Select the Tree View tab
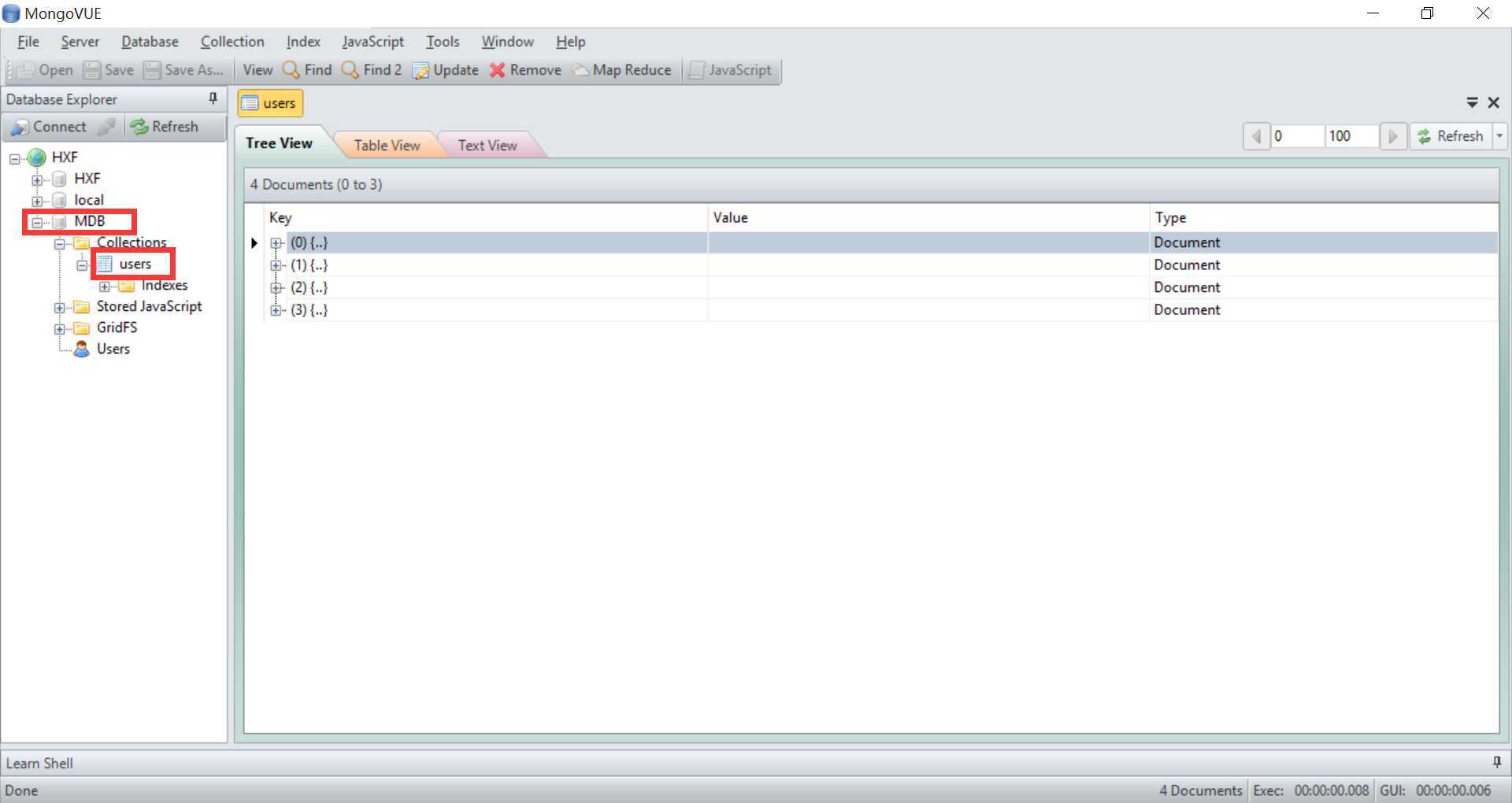Image resolution: width=1512 pixels, height=803 pixels. pos(279,142)
